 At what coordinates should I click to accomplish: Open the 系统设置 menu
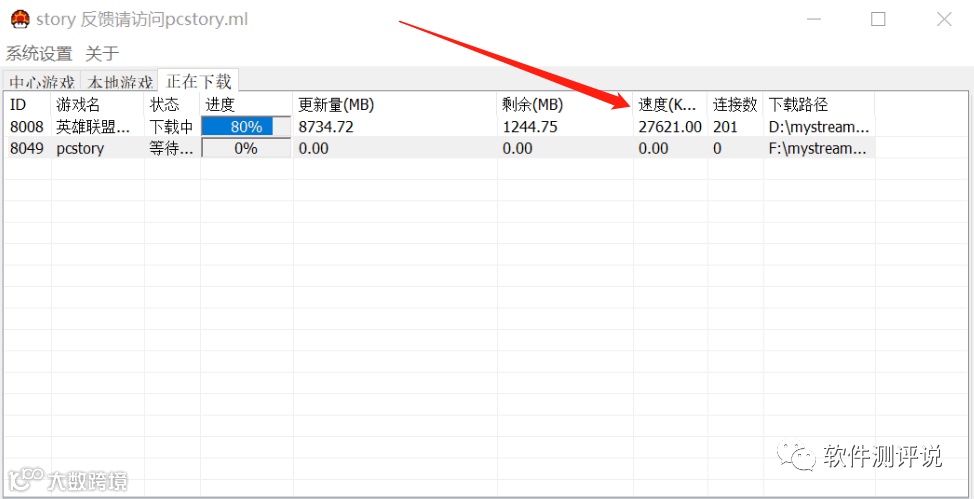pos(39,53)
